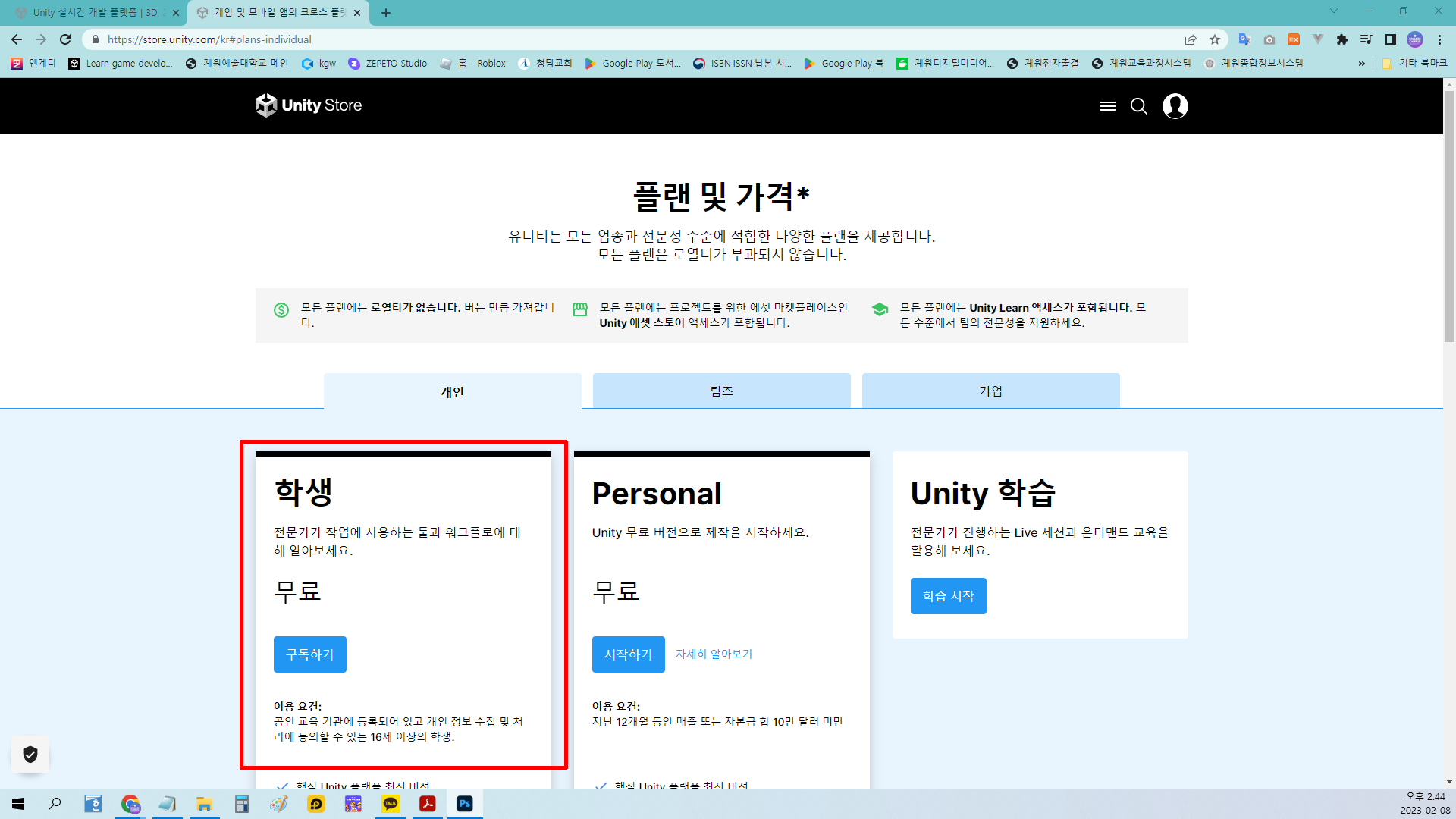
Task: Go back with the browser back arrow
Action: point(17,39)
